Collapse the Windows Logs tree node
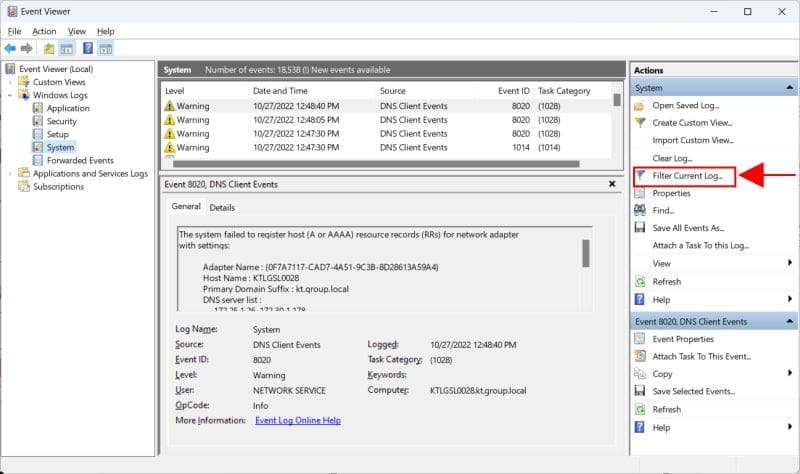This screenshot has width=800, height=474. 11,95
